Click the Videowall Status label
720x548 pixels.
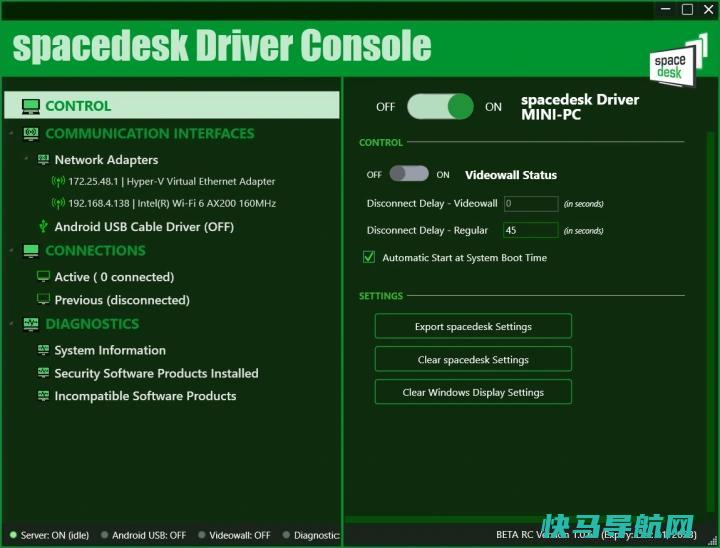(511, 175)
